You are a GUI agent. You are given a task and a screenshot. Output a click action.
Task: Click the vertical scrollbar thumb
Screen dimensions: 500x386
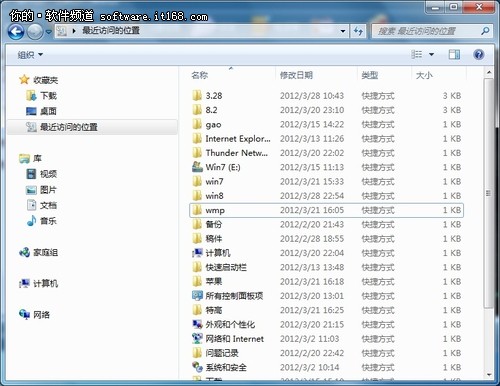tap(489, 193)
